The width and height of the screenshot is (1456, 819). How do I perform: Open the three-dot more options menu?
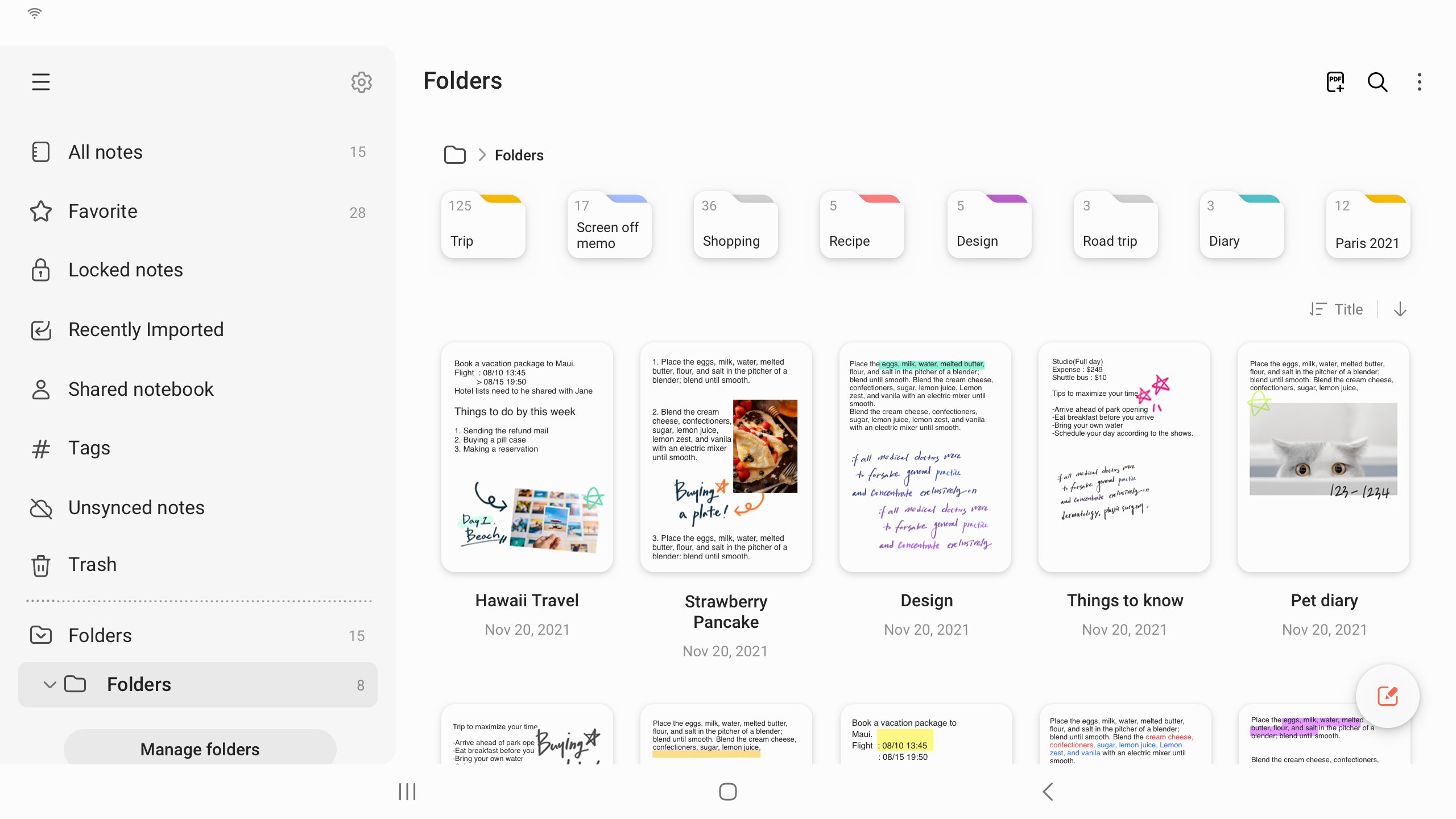(1419, 82)
